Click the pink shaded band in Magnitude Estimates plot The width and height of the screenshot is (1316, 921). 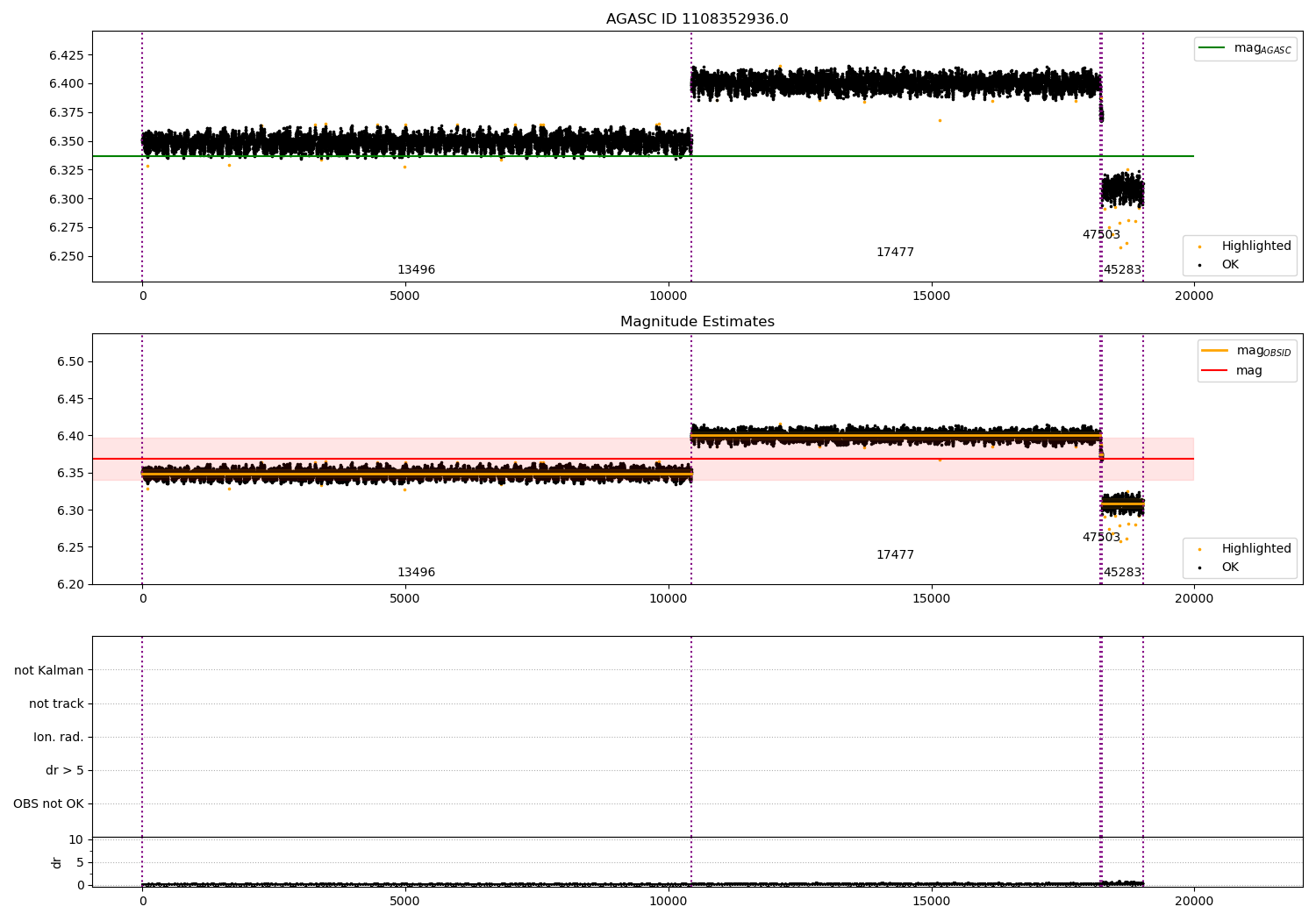pos(643,459)
